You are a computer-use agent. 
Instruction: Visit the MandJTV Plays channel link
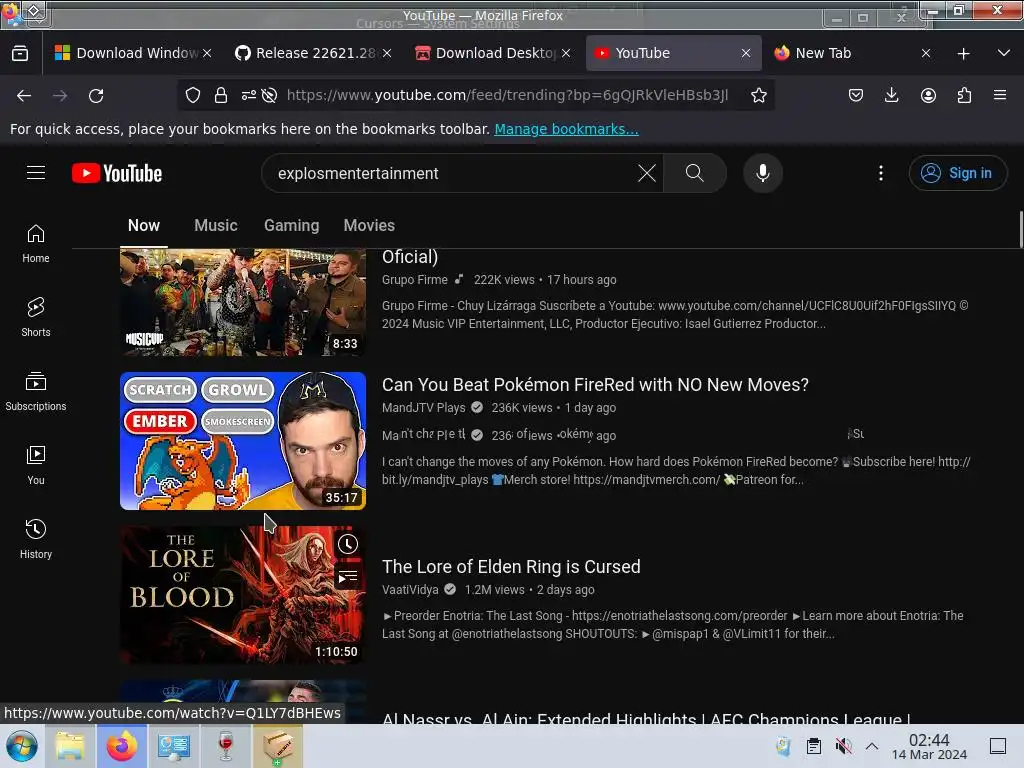pyautogui.click(x=423, y=408)
